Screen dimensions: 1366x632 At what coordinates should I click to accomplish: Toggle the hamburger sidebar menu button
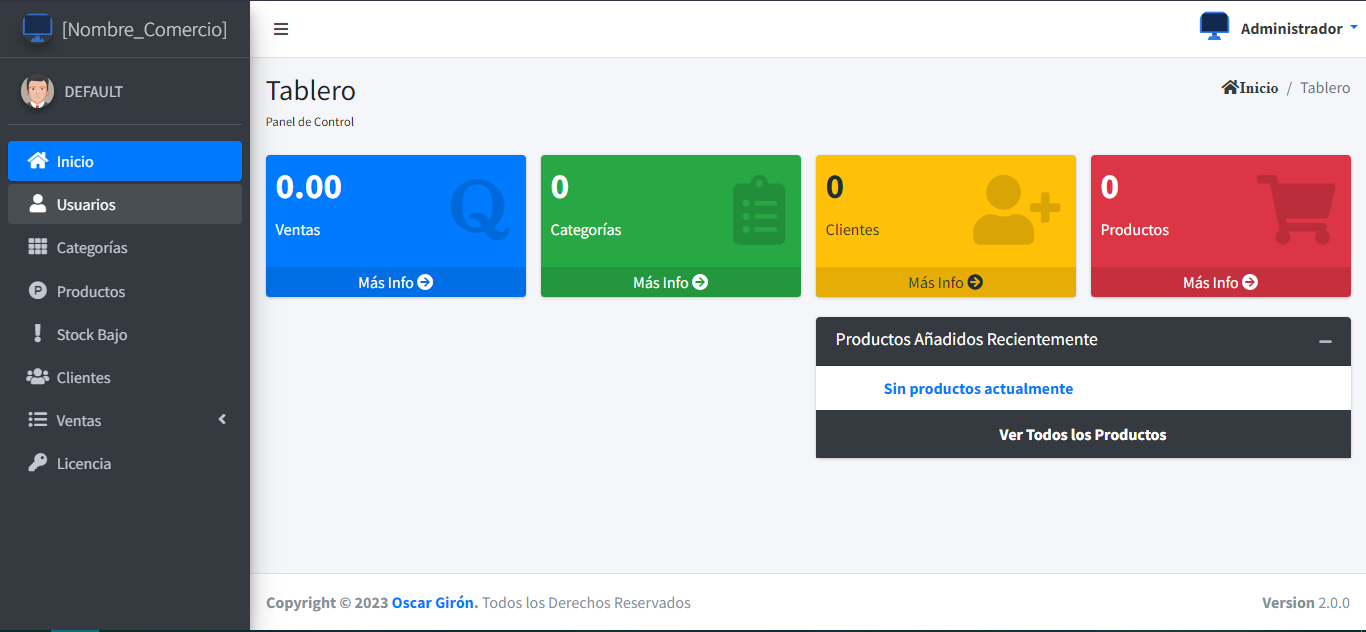coord(281,29)
